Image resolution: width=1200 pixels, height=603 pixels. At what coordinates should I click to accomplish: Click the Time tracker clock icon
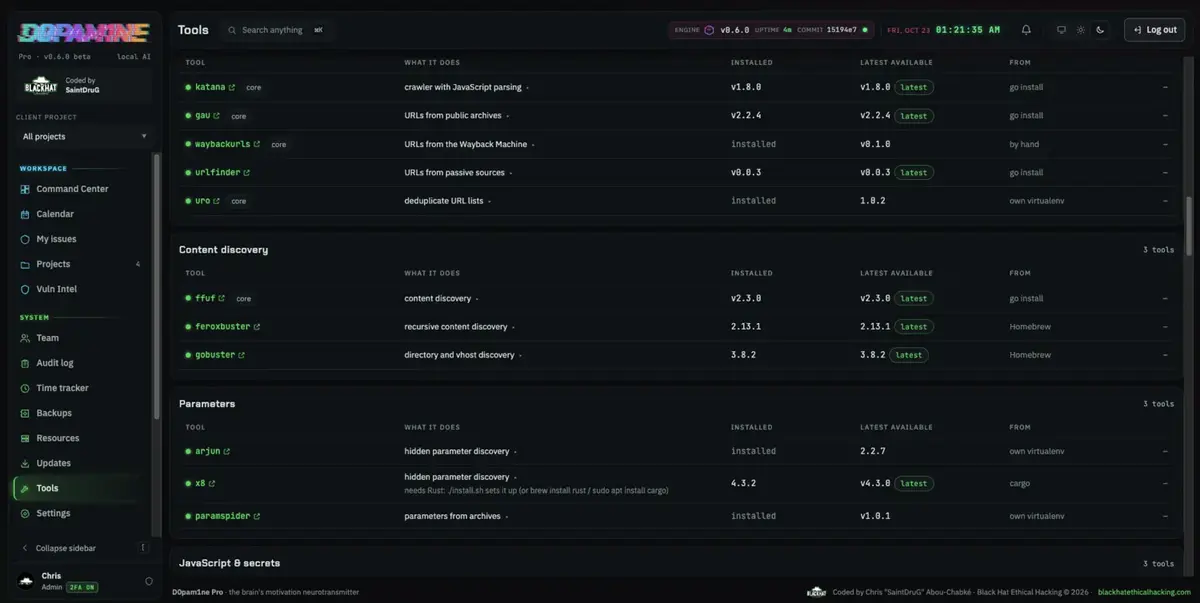point(25,388)
